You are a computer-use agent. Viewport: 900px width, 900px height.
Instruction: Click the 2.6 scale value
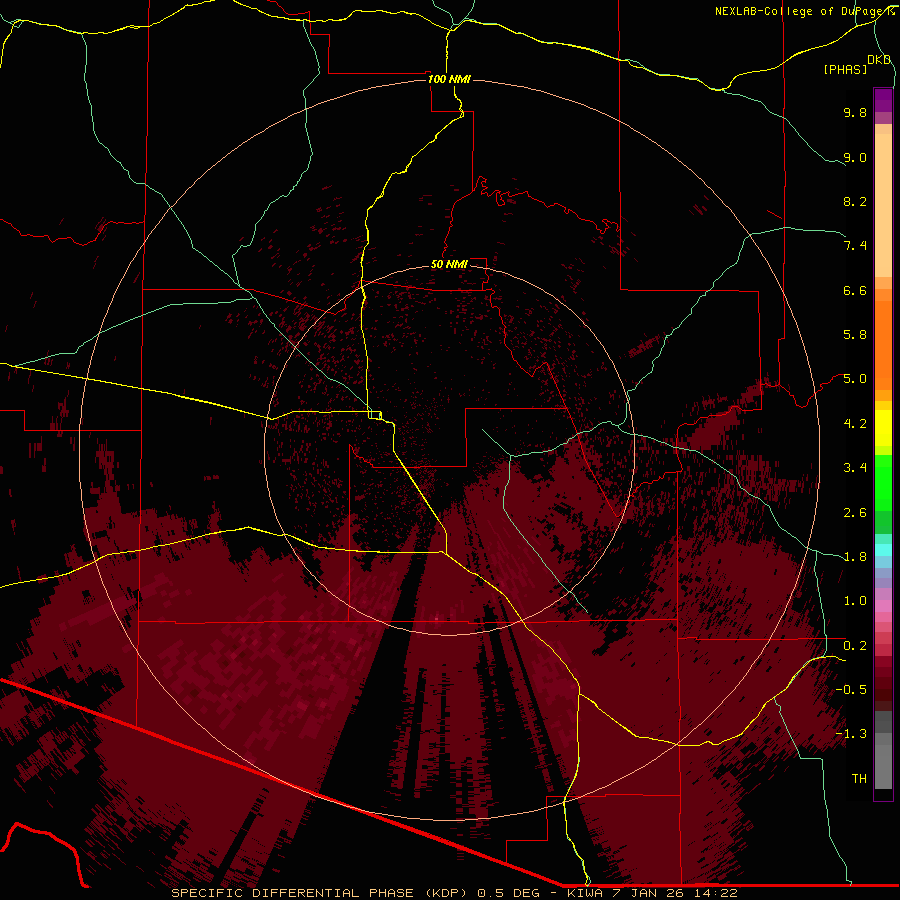click(x=855, y=513)
